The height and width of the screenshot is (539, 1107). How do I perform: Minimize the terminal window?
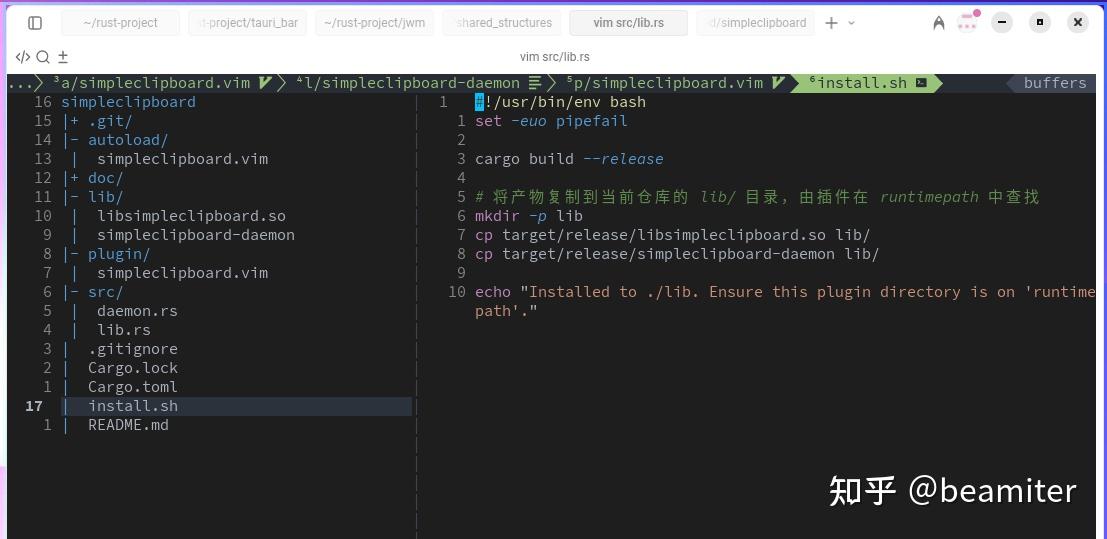coord(1002,23)
